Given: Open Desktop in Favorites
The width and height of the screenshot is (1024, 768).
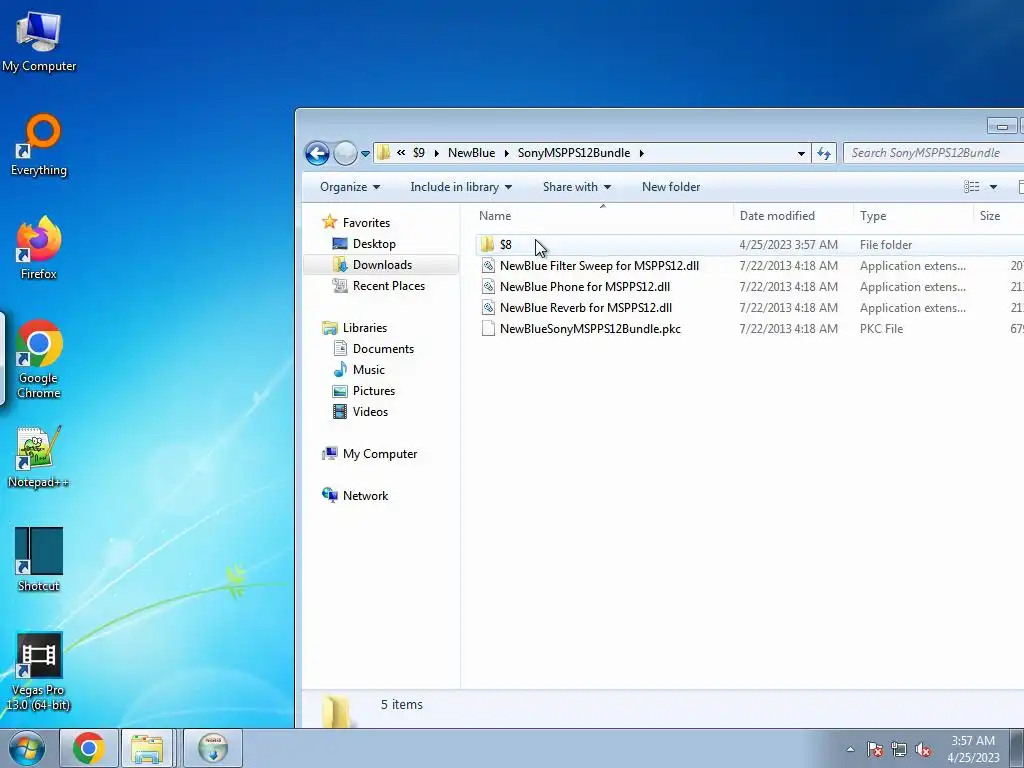Looking at the screenshot, I should coord(374,244).
